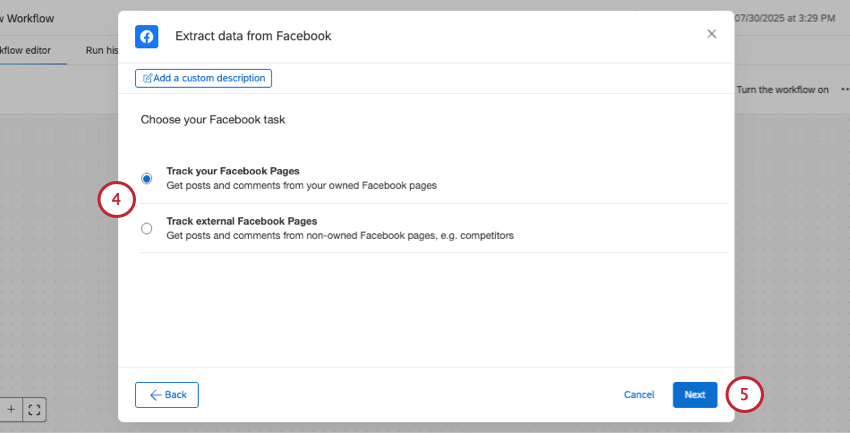Switch to the Workflow editor tab

tap(25, 50)
